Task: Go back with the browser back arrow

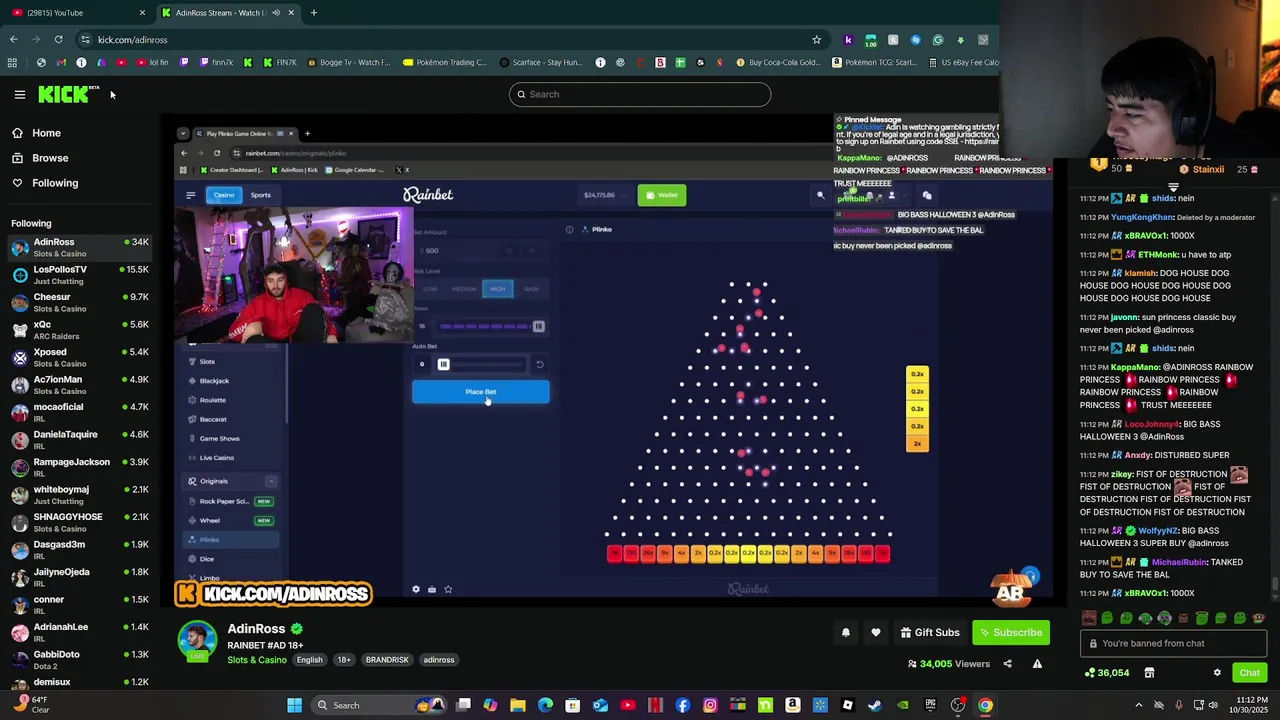Action: [13, 40]
